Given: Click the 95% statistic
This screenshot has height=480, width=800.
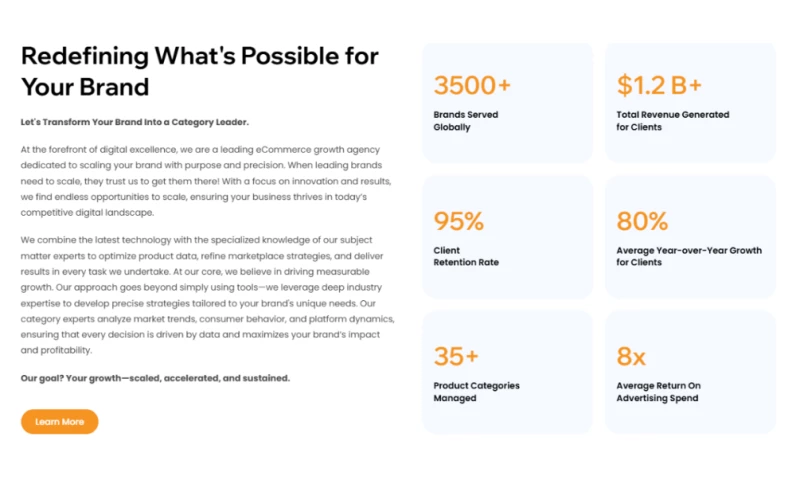Looking at the screenshot, I should pos(459,221).
